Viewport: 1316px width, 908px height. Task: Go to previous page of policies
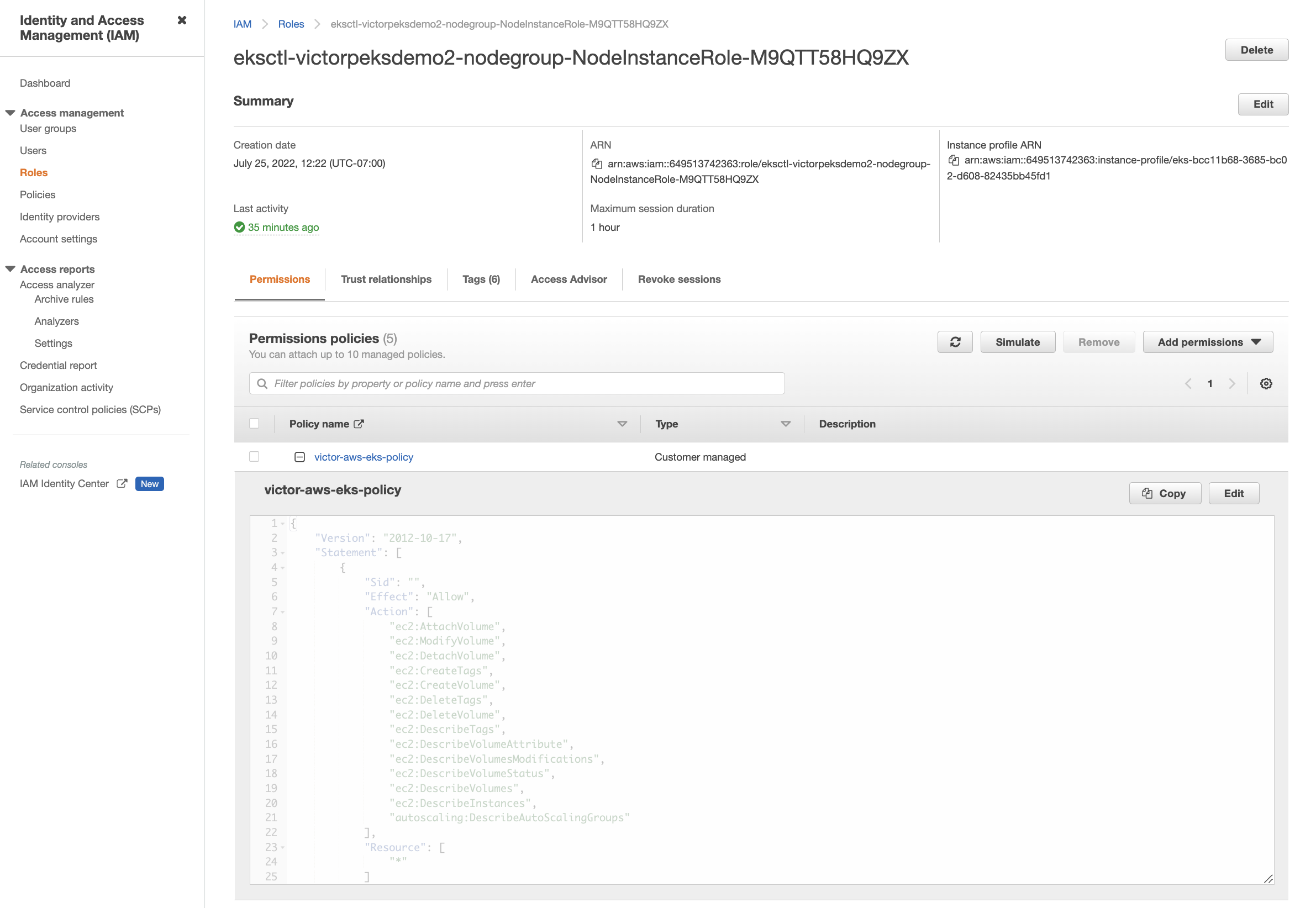(x=1188, y=383)
